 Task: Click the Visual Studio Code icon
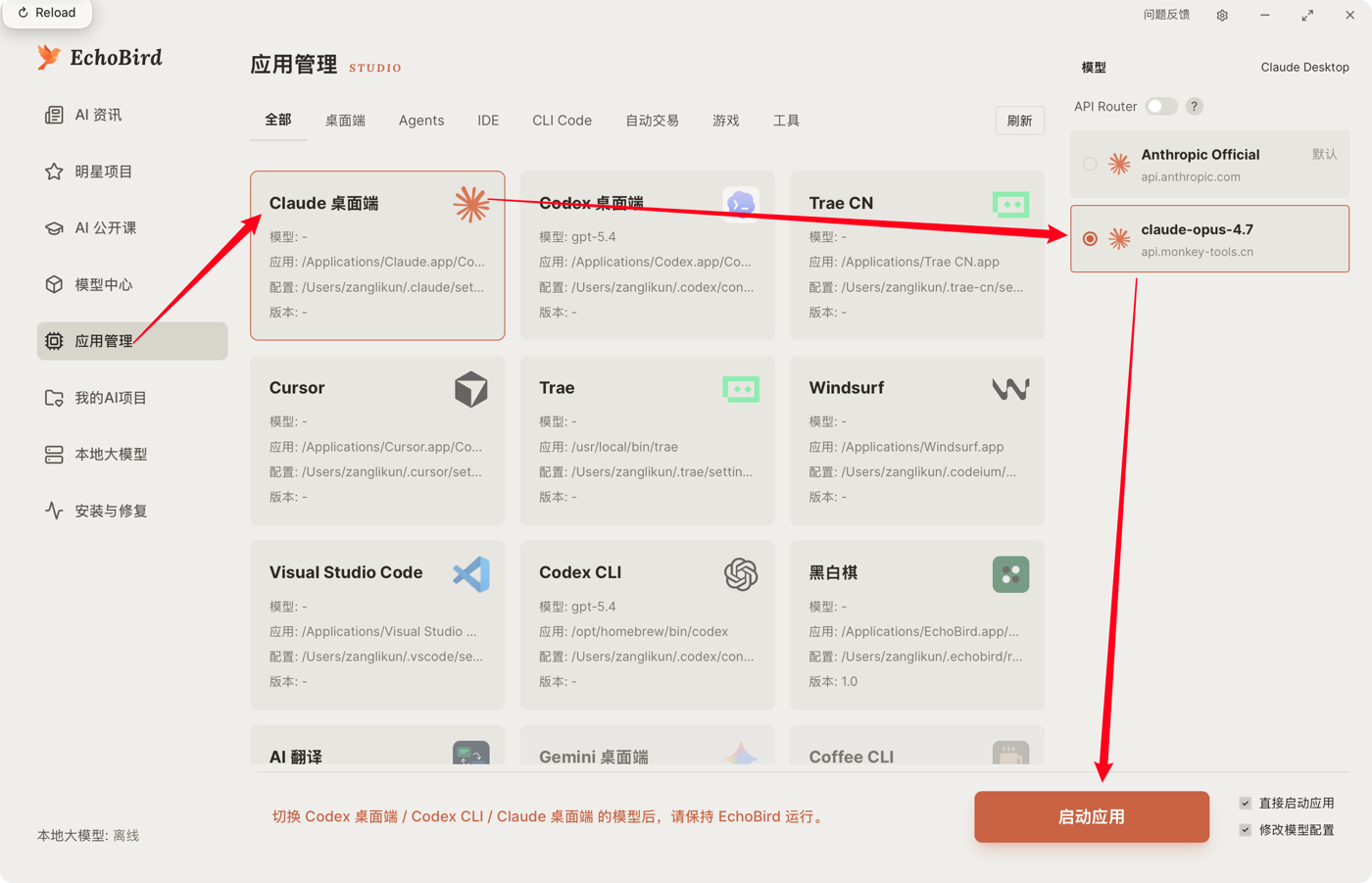[x=471, y=574]
